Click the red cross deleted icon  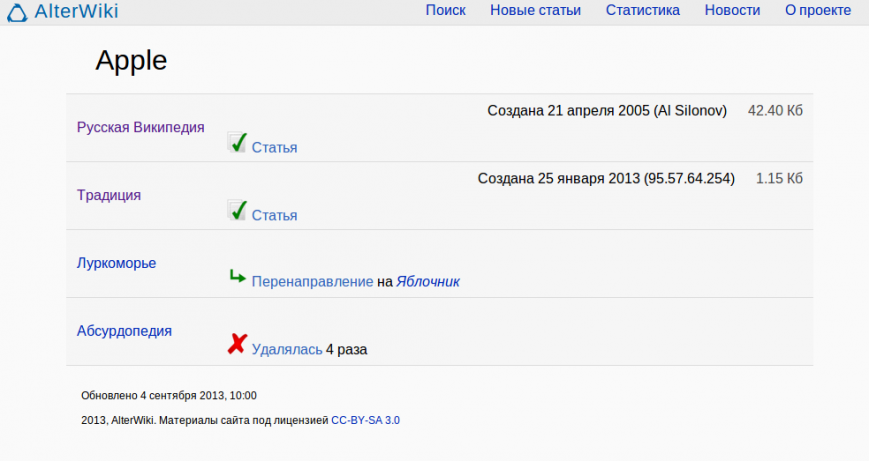coord(237,344)
